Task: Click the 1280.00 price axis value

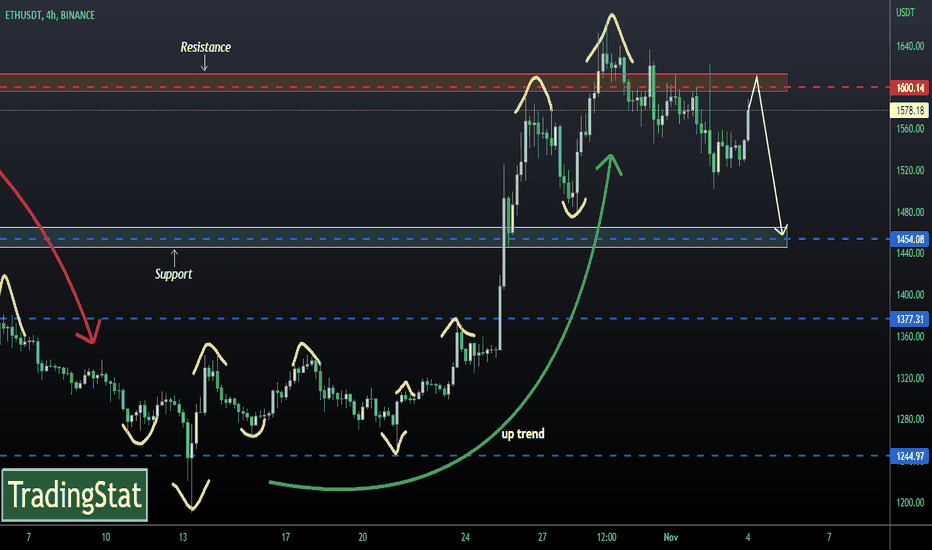Action: [910, 419]
